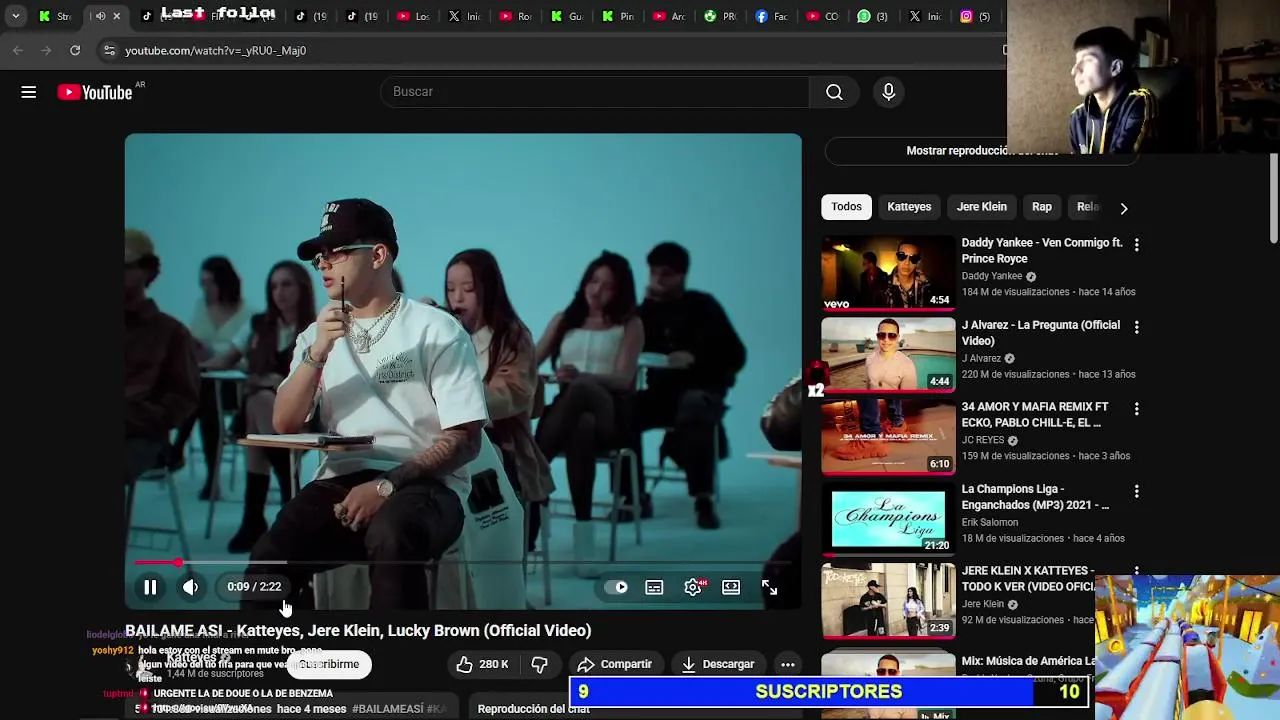Open the browser tab search dropdown
The height and width of the screenshot is (720, 1280).
click(15, 16)
